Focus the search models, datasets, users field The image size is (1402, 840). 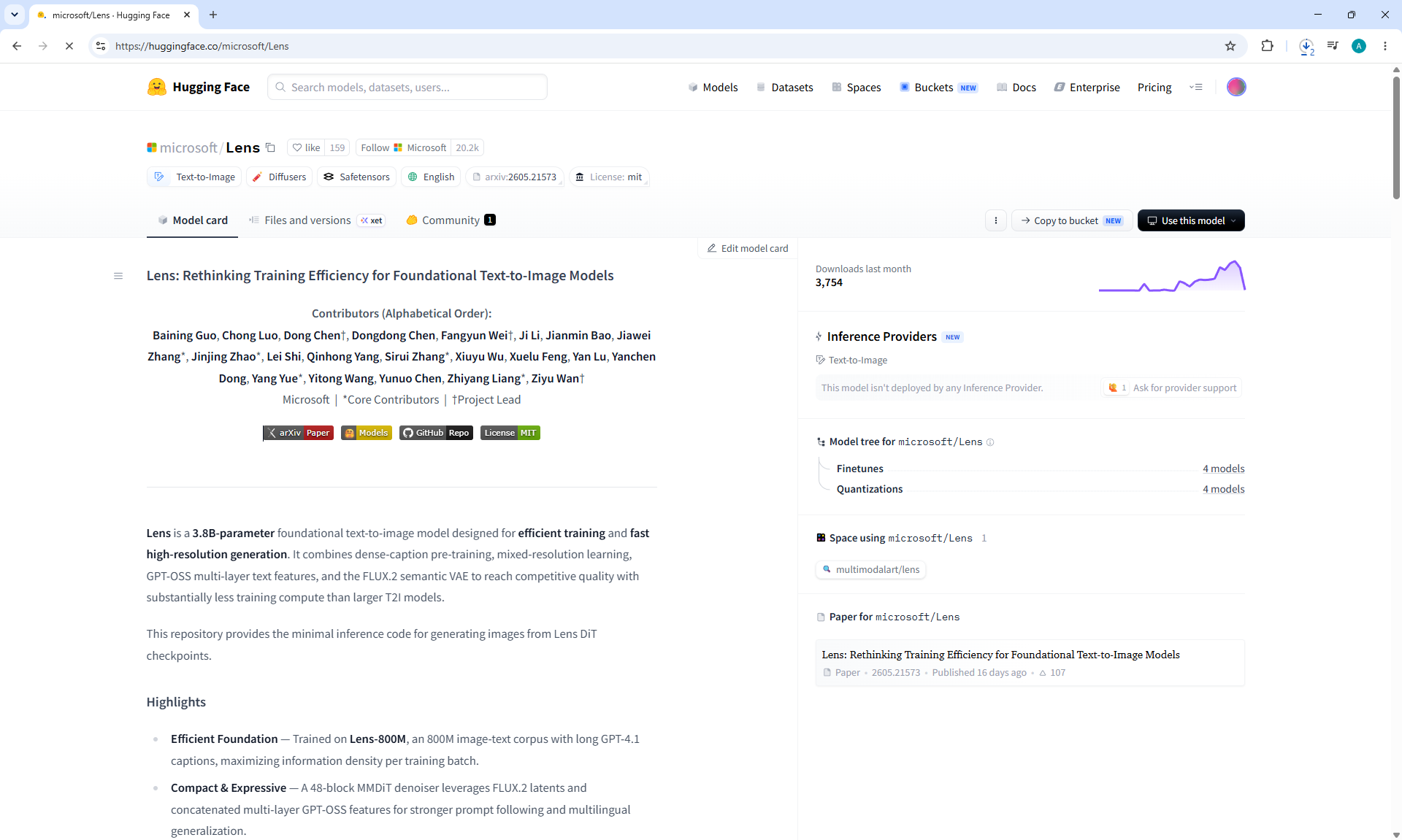407,87
